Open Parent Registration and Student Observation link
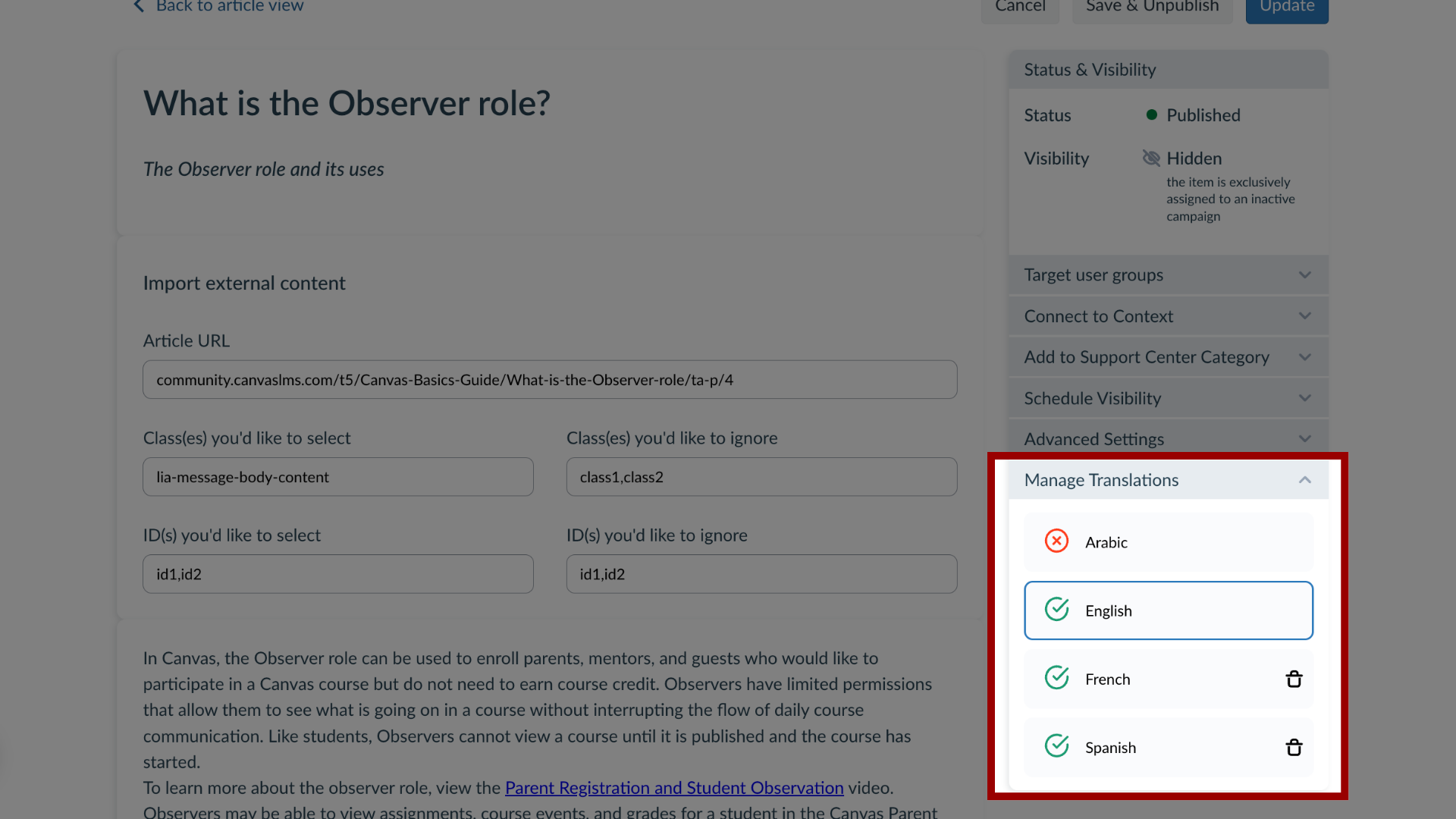The width and height of the screenshot is (1456, 819). click(674, 788)
